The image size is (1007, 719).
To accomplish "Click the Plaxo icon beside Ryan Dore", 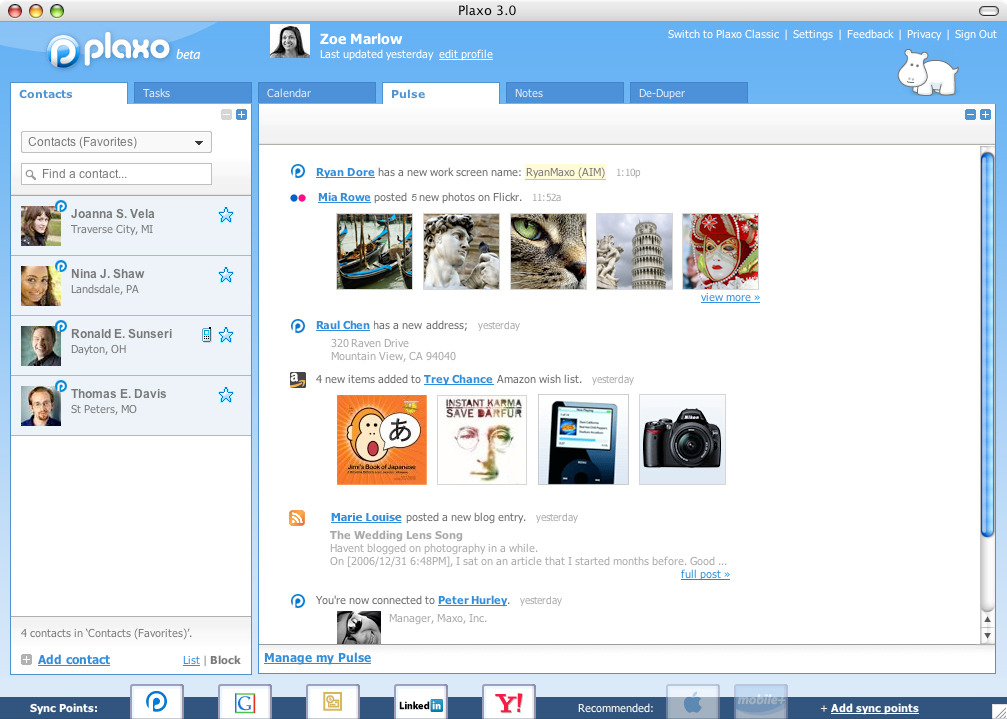I will click(x=297, y=171).
